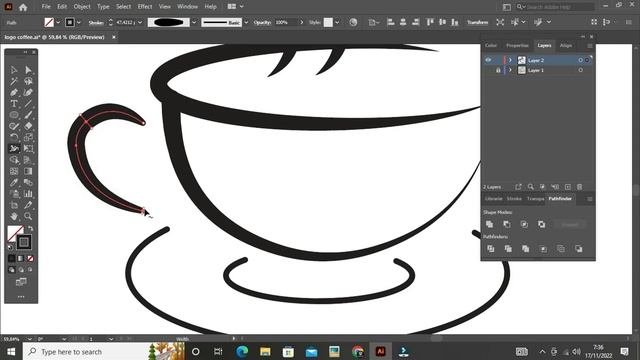Open zoom level dropdown in status bar
The width and height of the screenshot is (640, 360).
(29, 339)
